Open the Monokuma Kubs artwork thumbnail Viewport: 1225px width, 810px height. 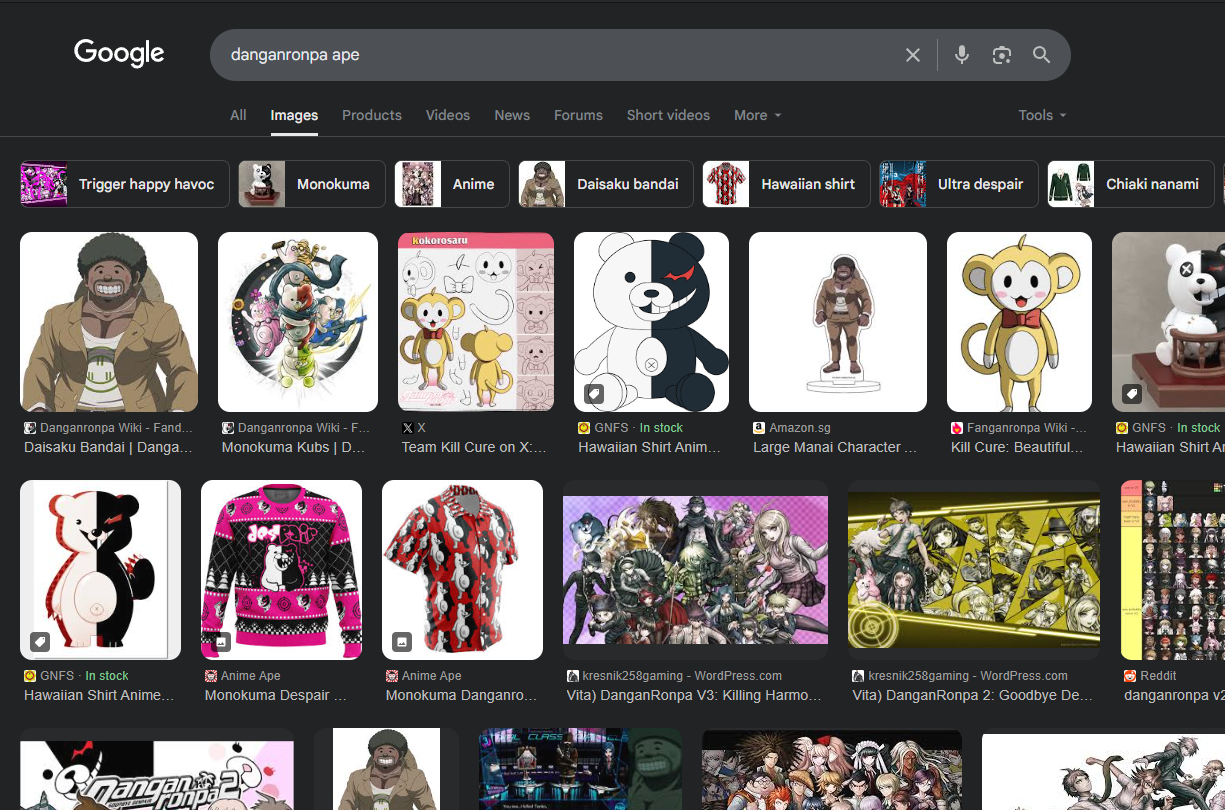[x=298, y=322]
